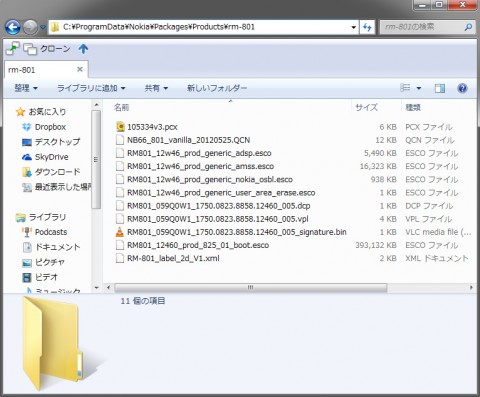480x397 pixels.
Task: Open ドキュメント library
Action: click(x=51, y=247)
